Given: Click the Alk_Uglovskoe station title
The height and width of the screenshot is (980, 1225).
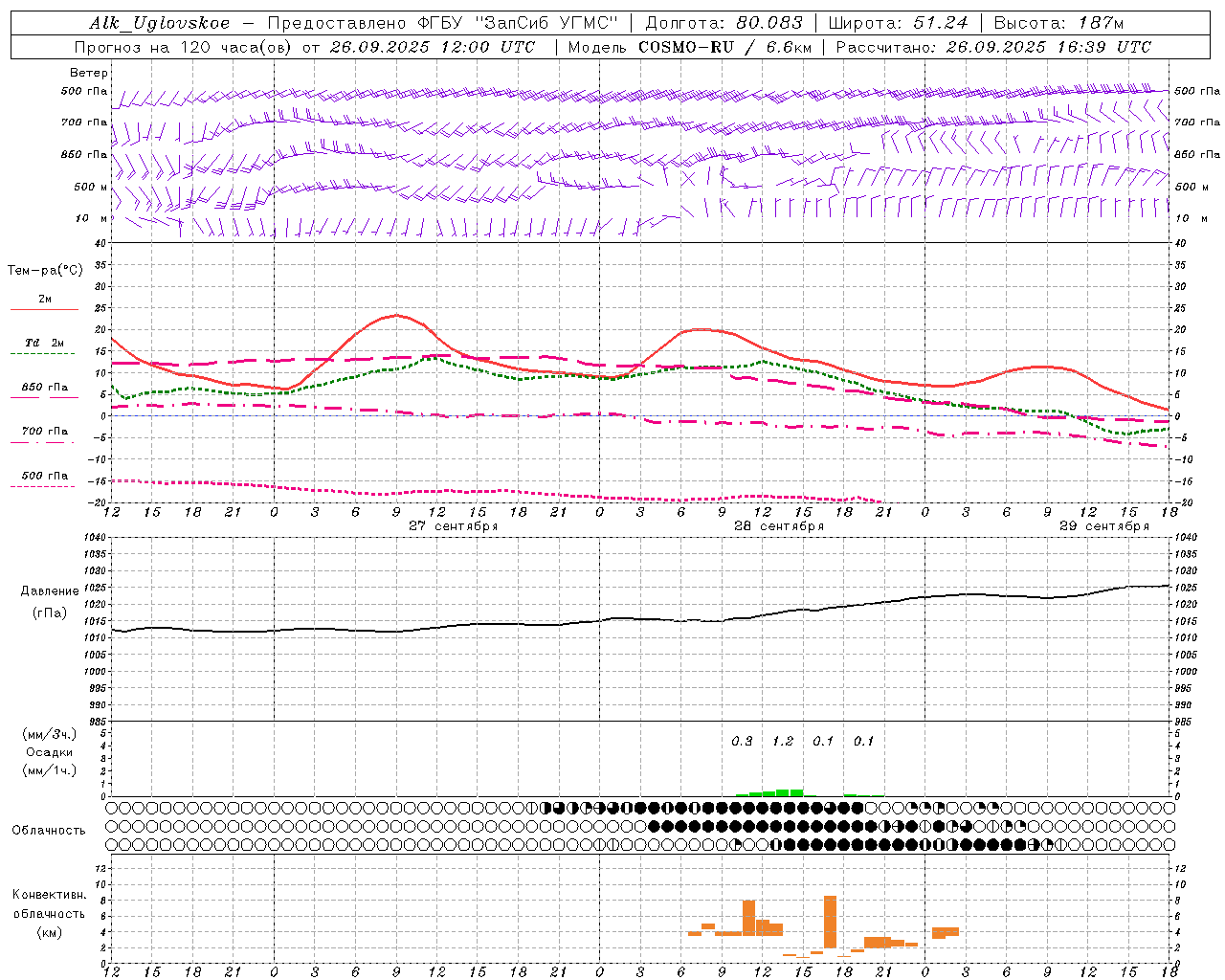Looking at the screenshot, I should tap(159, 23).
